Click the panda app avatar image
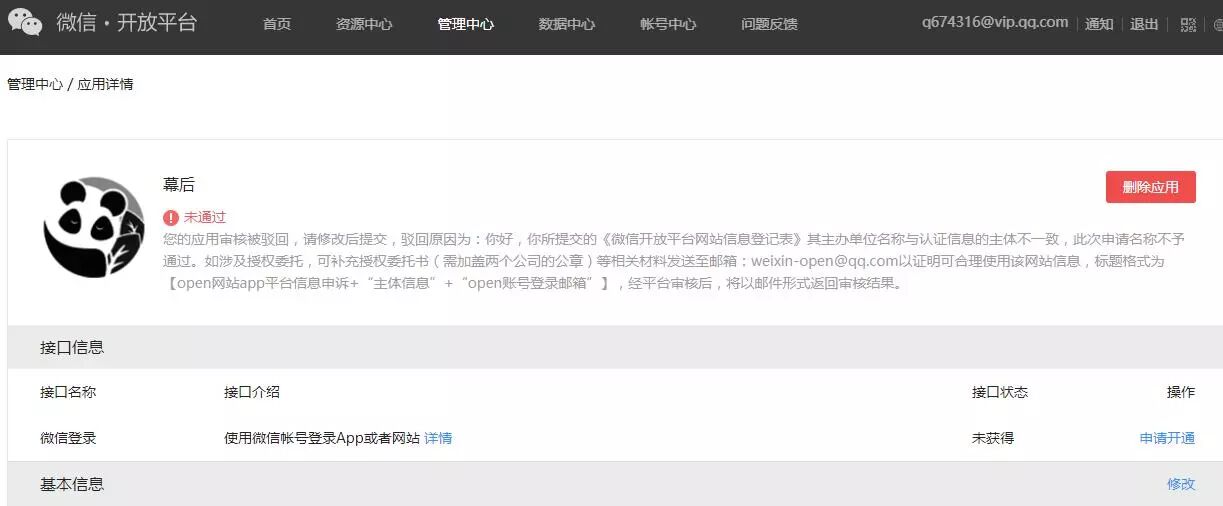 point(94,227)
